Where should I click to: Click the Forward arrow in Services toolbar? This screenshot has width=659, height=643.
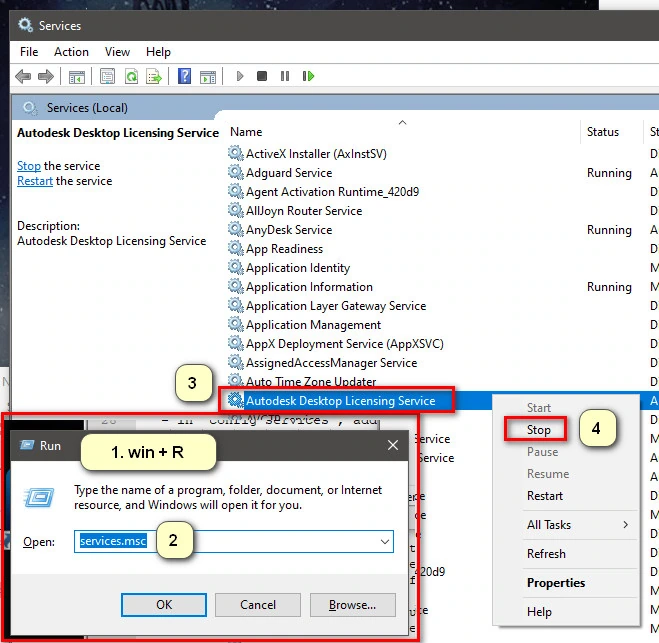tap(45, 76)
